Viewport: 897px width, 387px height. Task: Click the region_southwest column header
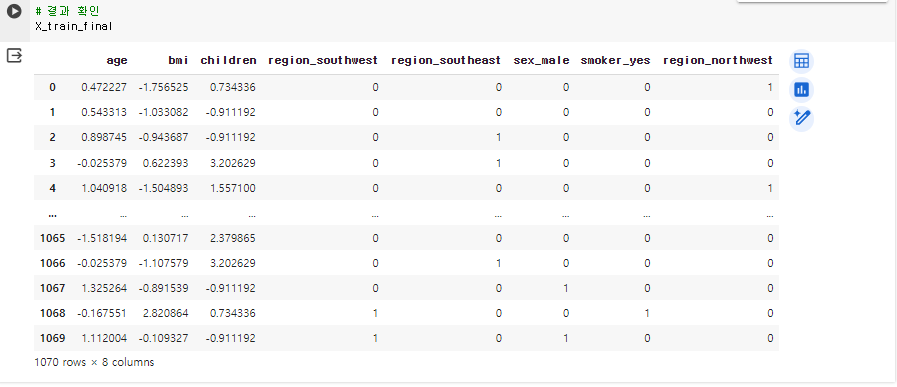(323, 60)
